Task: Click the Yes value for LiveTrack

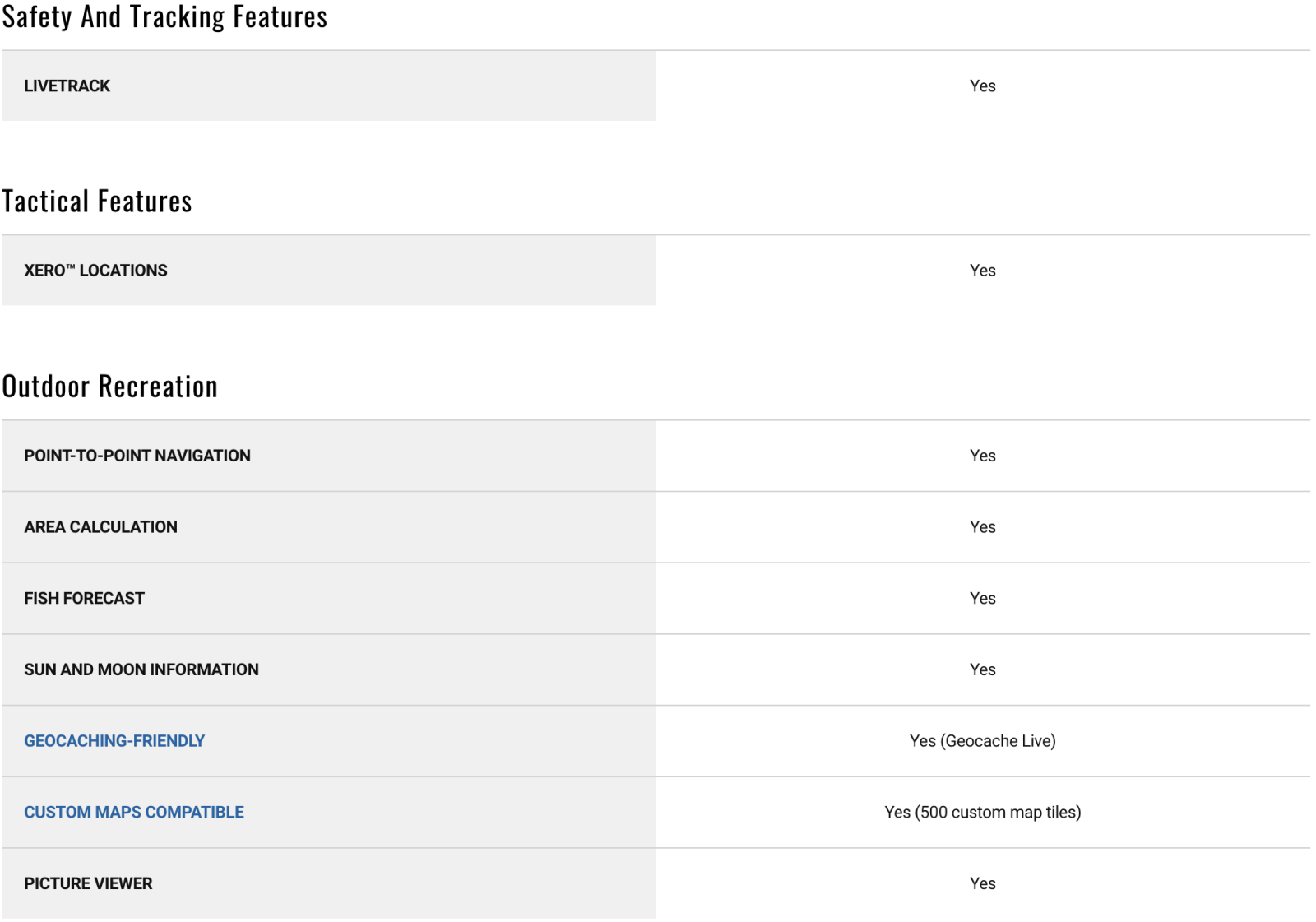Action: pos(982,86)
